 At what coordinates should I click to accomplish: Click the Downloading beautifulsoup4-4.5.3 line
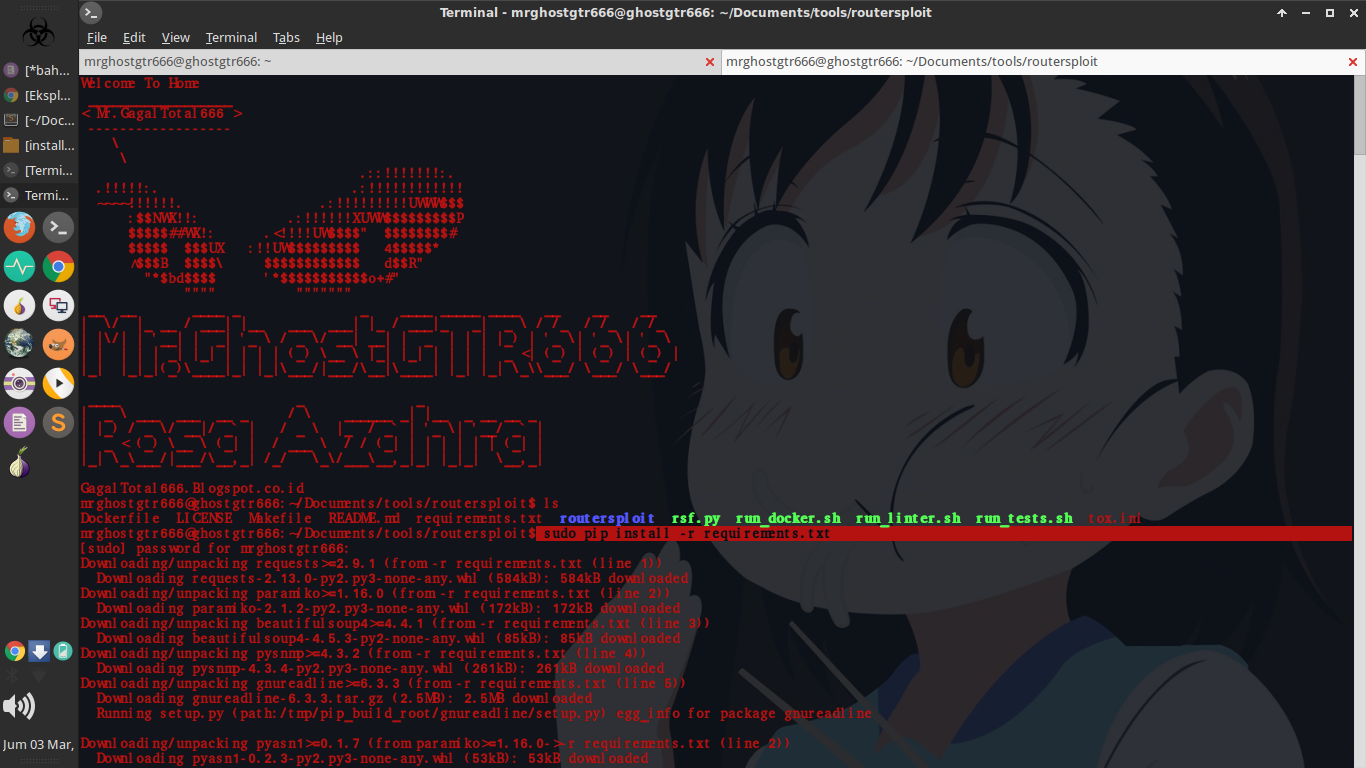point(388,638)
